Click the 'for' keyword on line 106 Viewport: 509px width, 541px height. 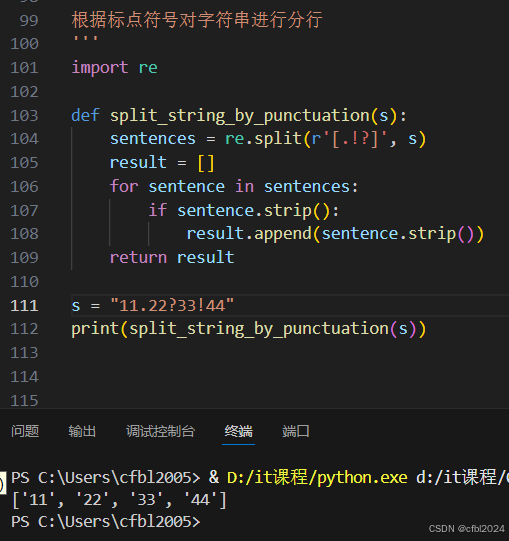124,186
